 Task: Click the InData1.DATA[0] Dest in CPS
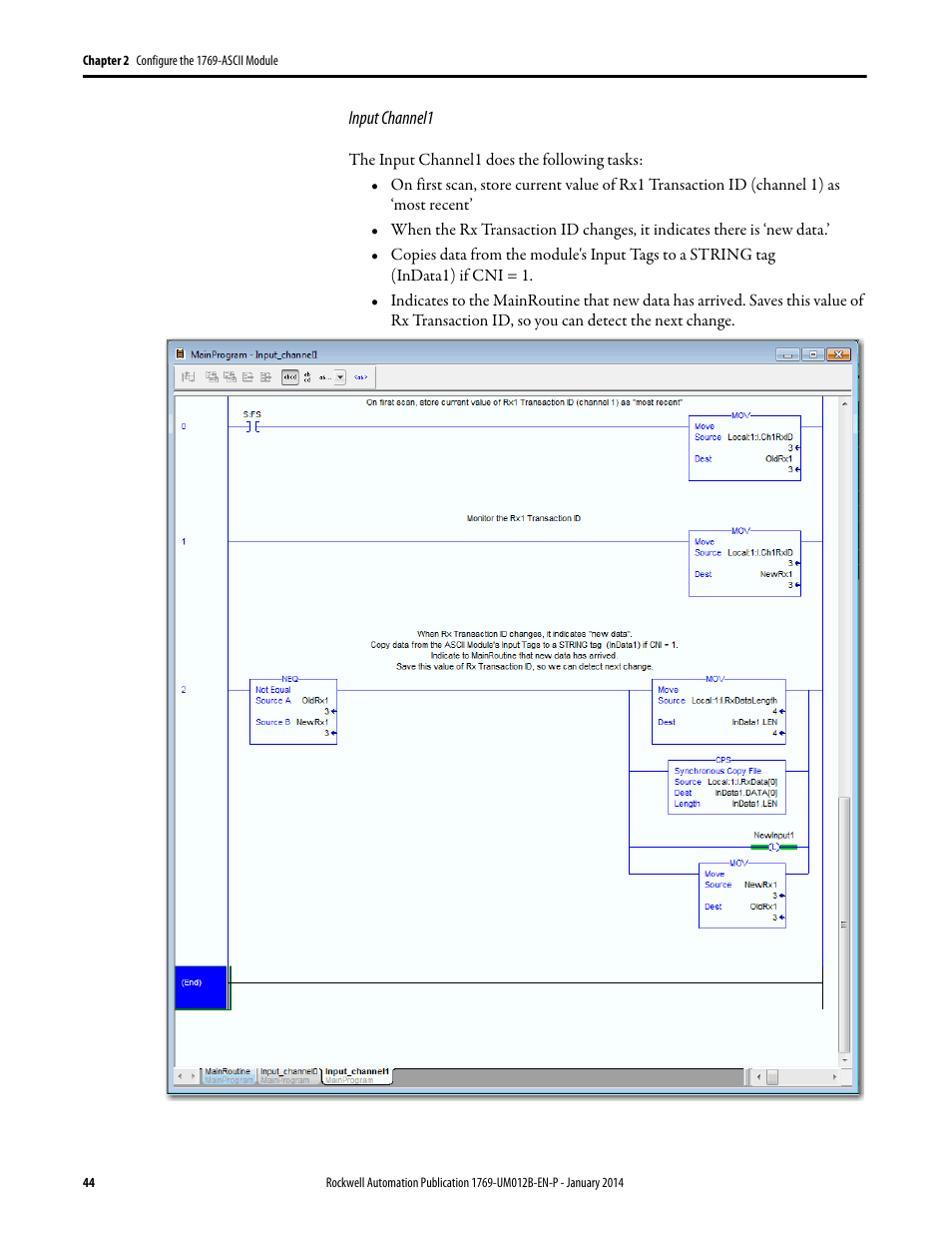click(746, 793)
